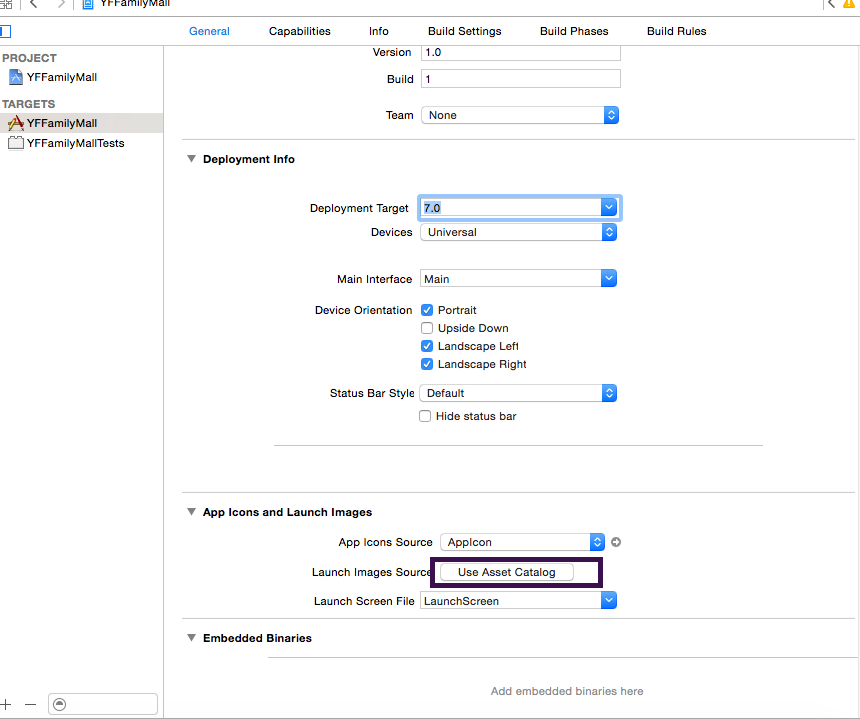
Task: Click the YFFamilyMallTests bundle icon
Action: click(x=16, y=143)
